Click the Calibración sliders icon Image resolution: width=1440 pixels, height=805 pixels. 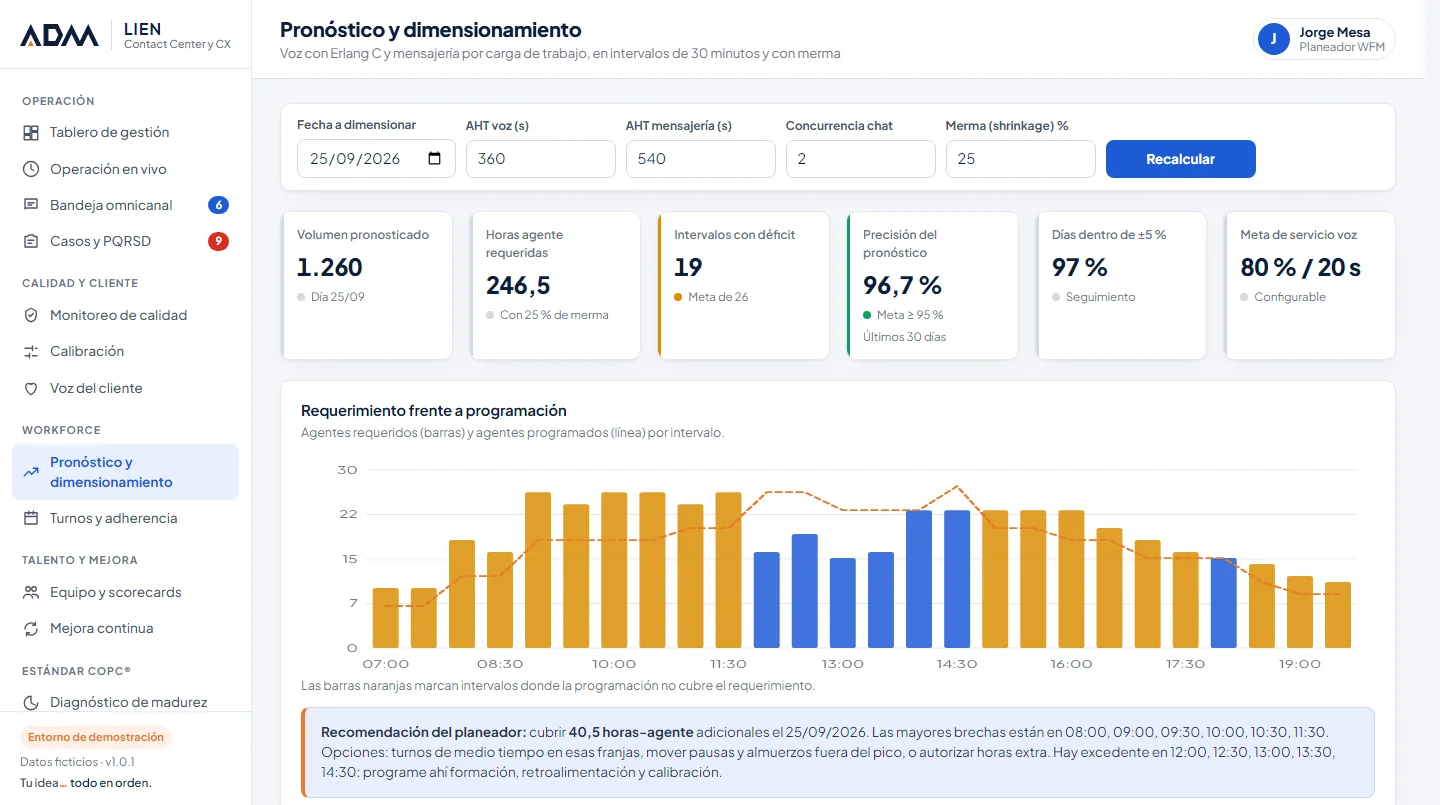click(31, 351)
